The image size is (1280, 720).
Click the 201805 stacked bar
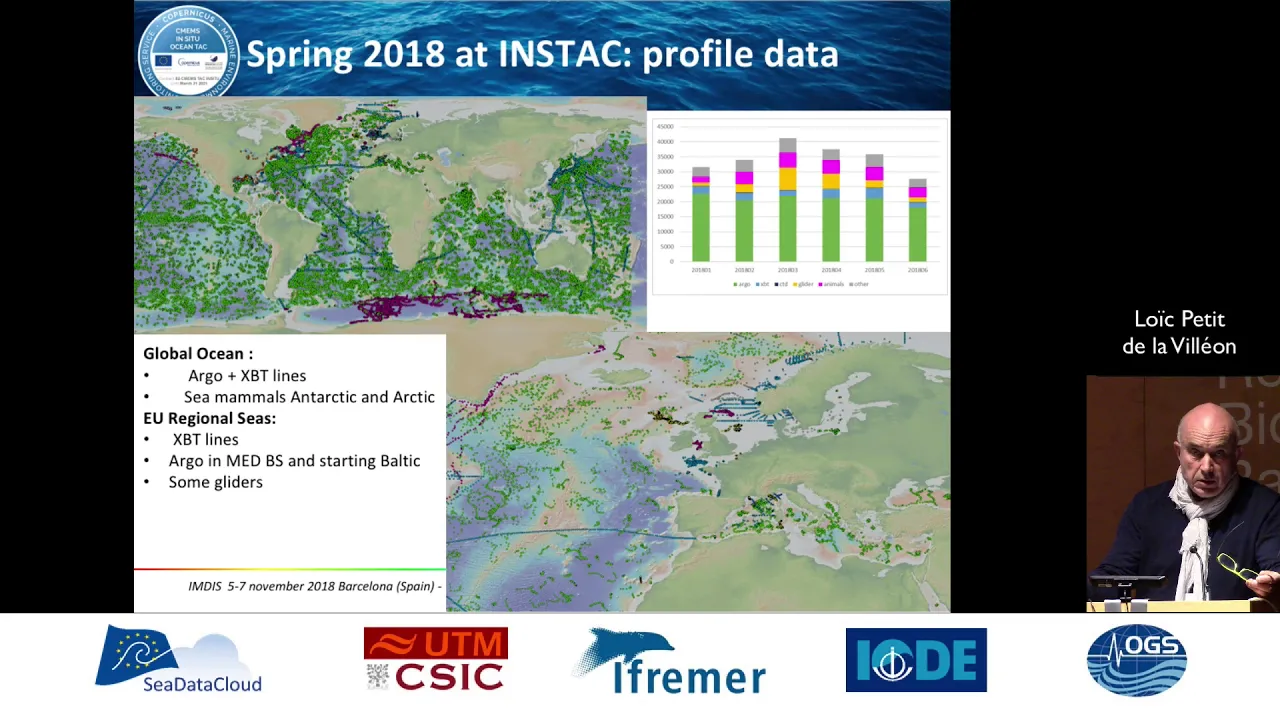tap(874, 208)
